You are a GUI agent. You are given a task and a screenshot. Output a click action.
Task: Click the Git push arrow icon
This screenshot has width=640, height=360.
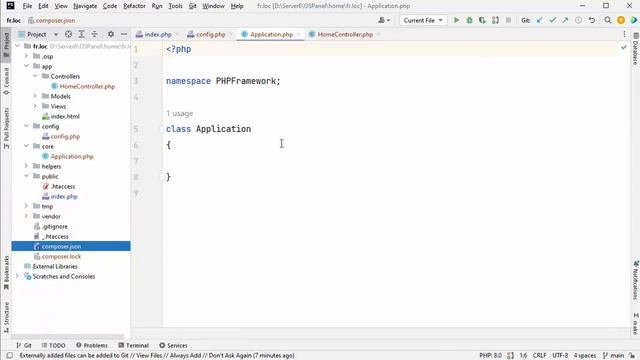tap(565, 20)
